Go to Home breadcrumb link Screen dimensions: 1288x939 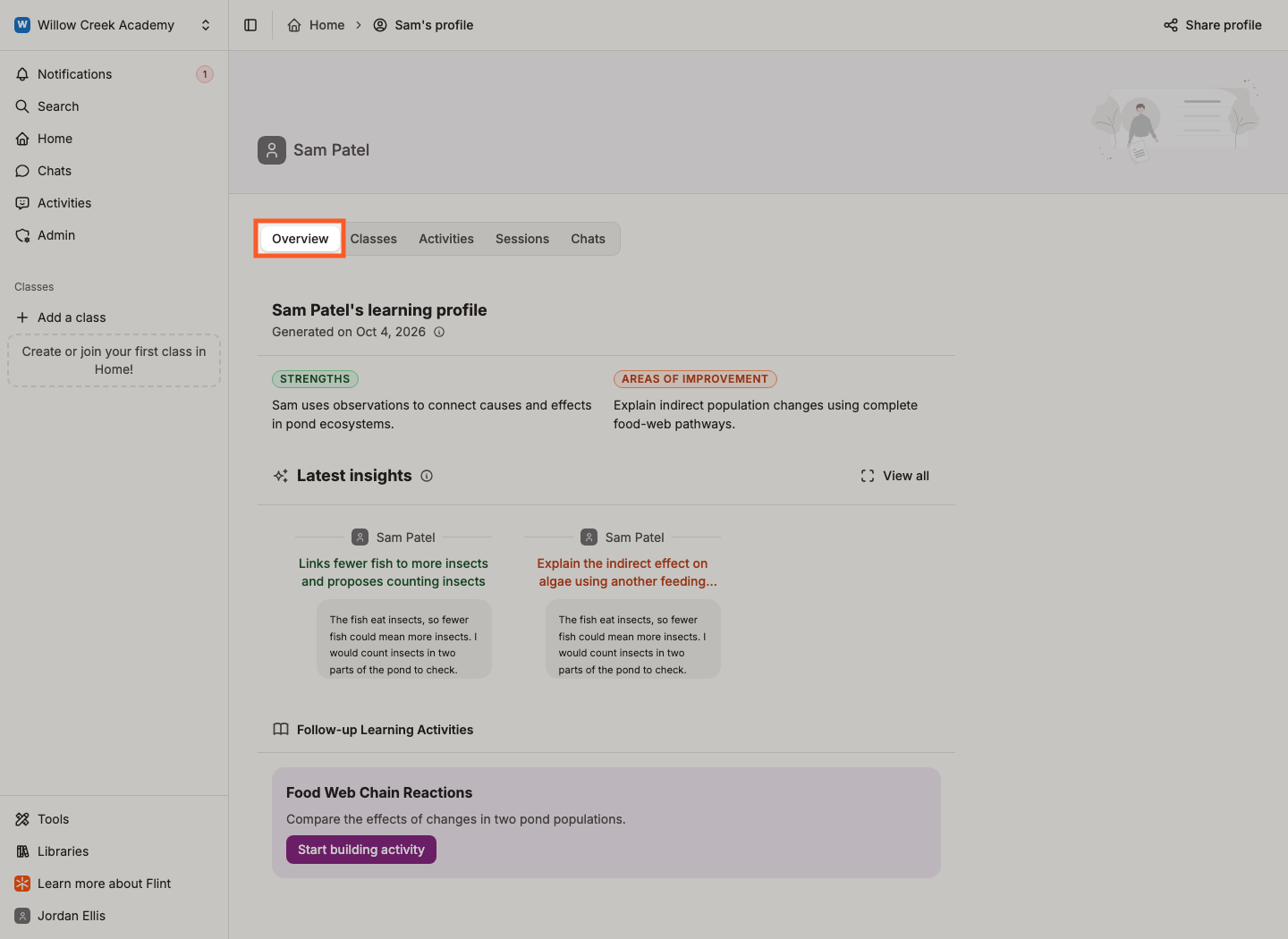coord(317,25)
